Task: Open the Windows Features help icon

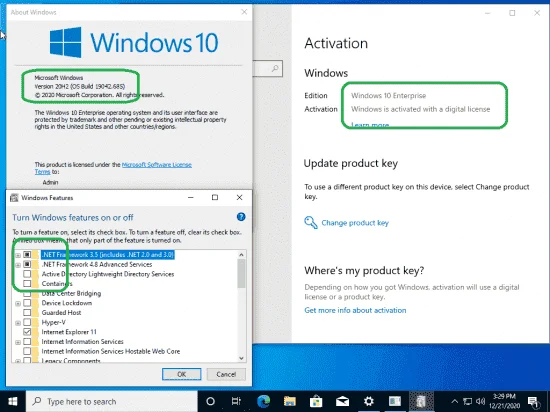Action: [x=241, y=217]
